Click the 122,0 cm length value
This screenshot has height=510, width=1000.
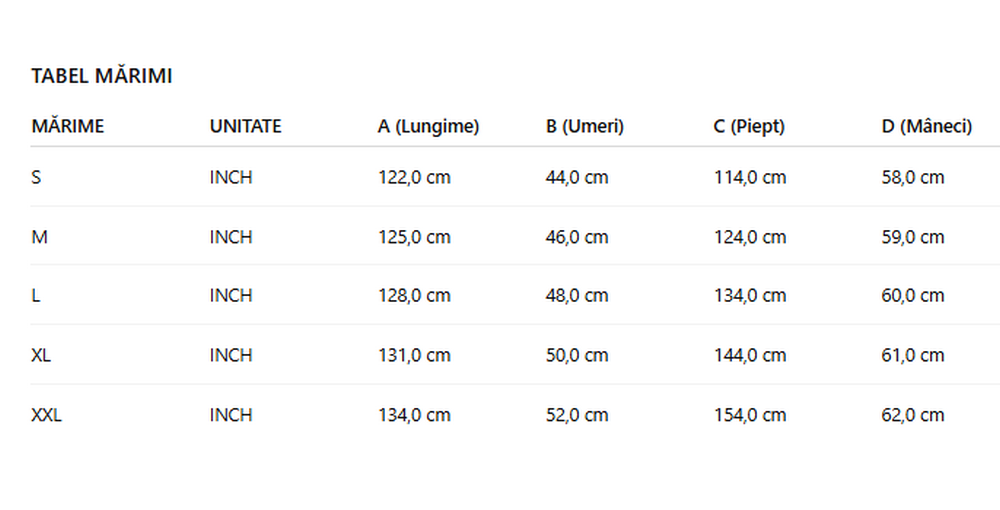(x=415, y=177)
